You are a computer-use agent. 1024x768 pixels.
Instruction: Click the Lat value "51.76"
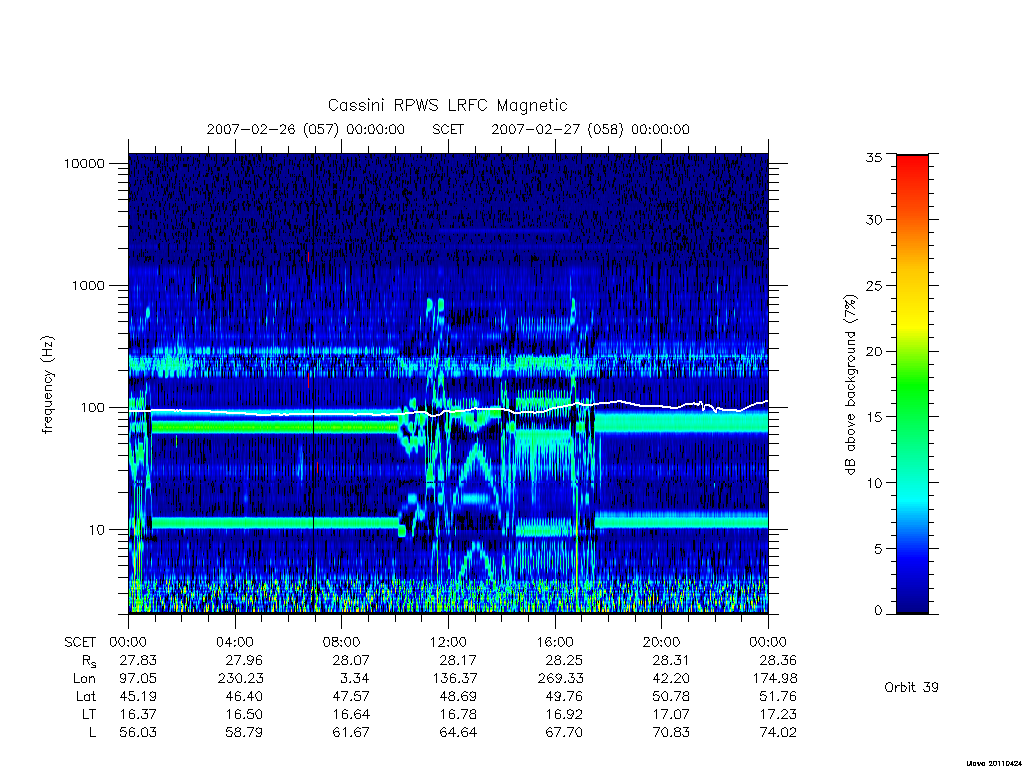778,697
